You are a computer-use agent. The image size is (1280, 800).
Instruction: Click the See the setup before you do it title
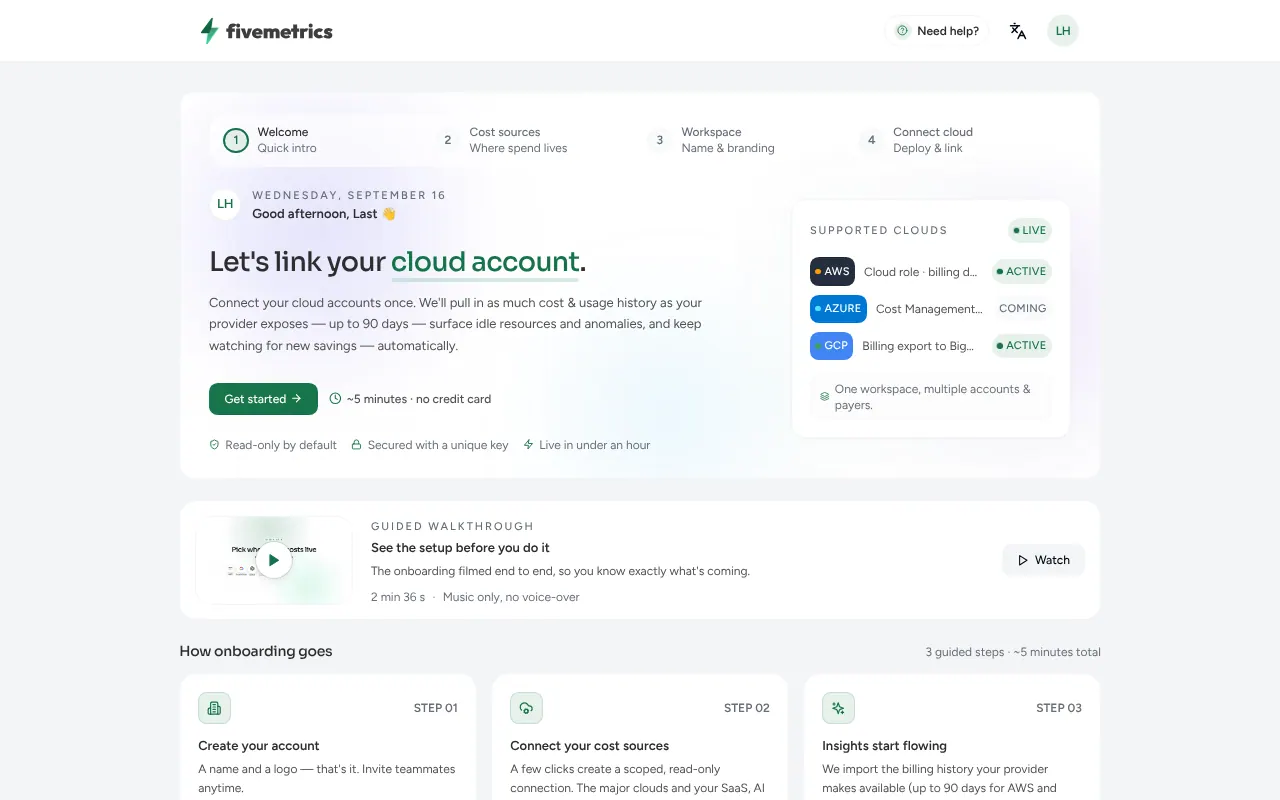click(x=460, y=548)
